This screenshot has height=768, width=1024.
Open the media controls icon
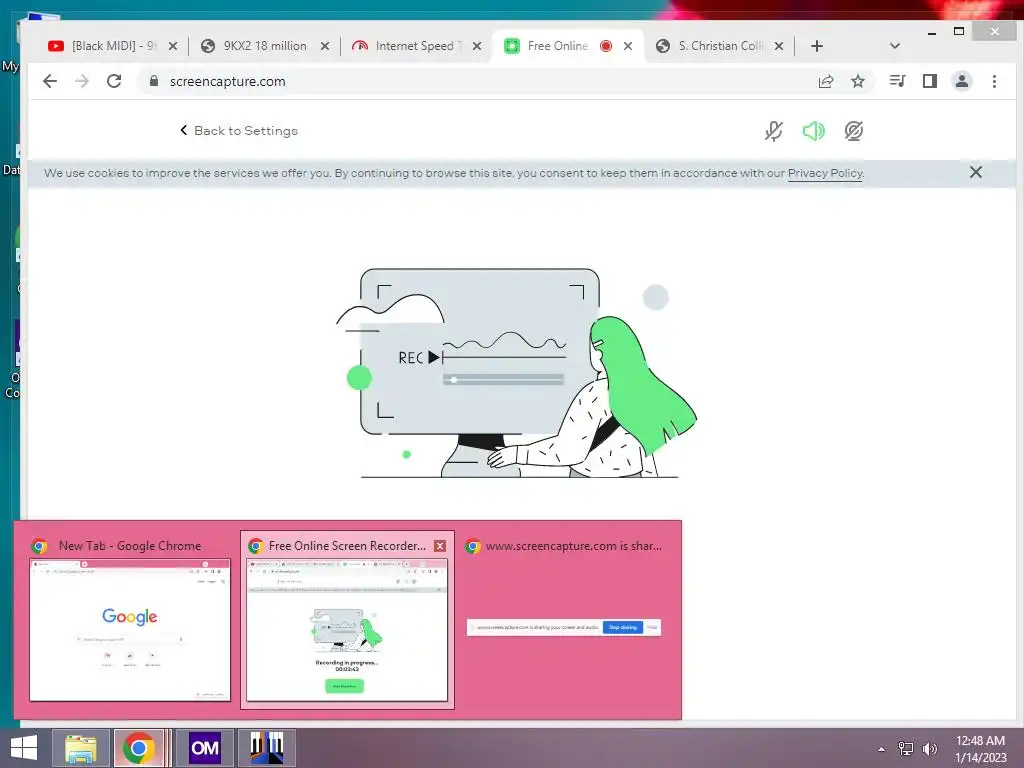[x=897, y=81]
